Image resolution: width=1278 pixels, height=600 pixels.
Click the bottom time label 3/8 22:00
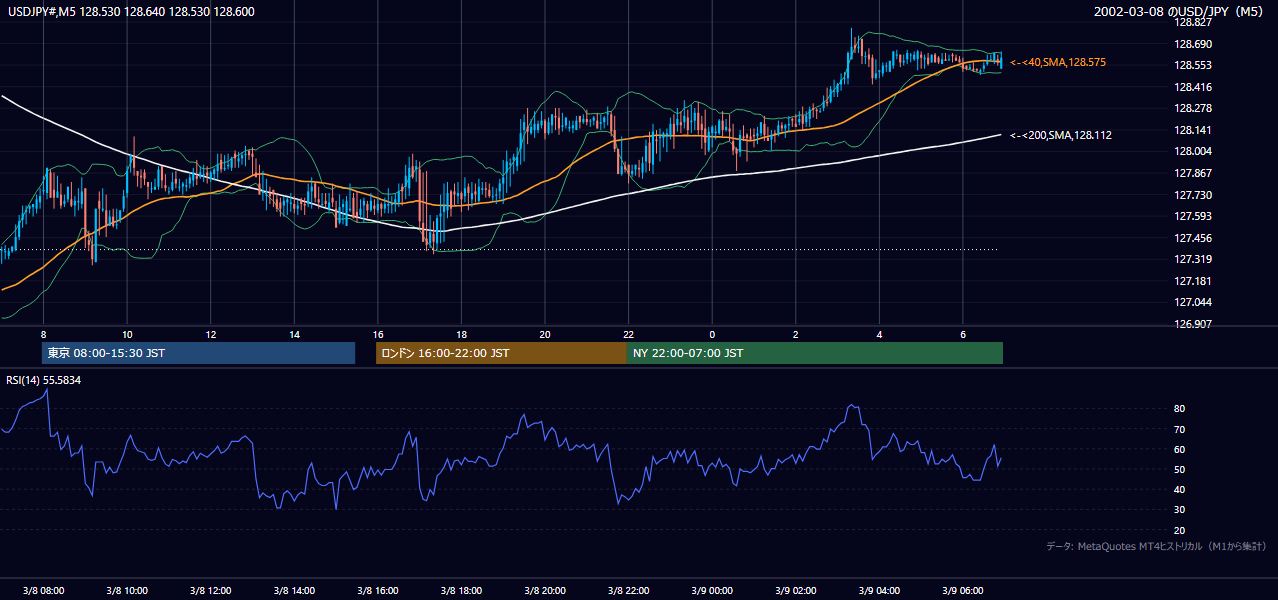pyautogui.click(x=629, y=591)
